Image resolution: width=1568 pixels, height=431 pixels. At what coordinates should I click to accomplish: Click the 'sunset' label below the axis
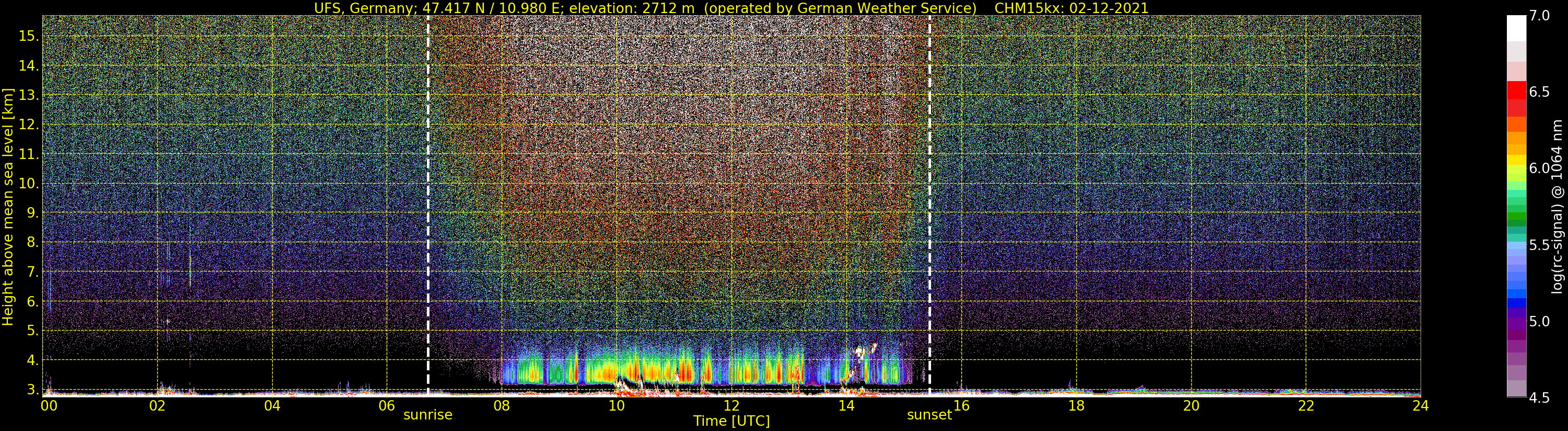click(930, 415)
